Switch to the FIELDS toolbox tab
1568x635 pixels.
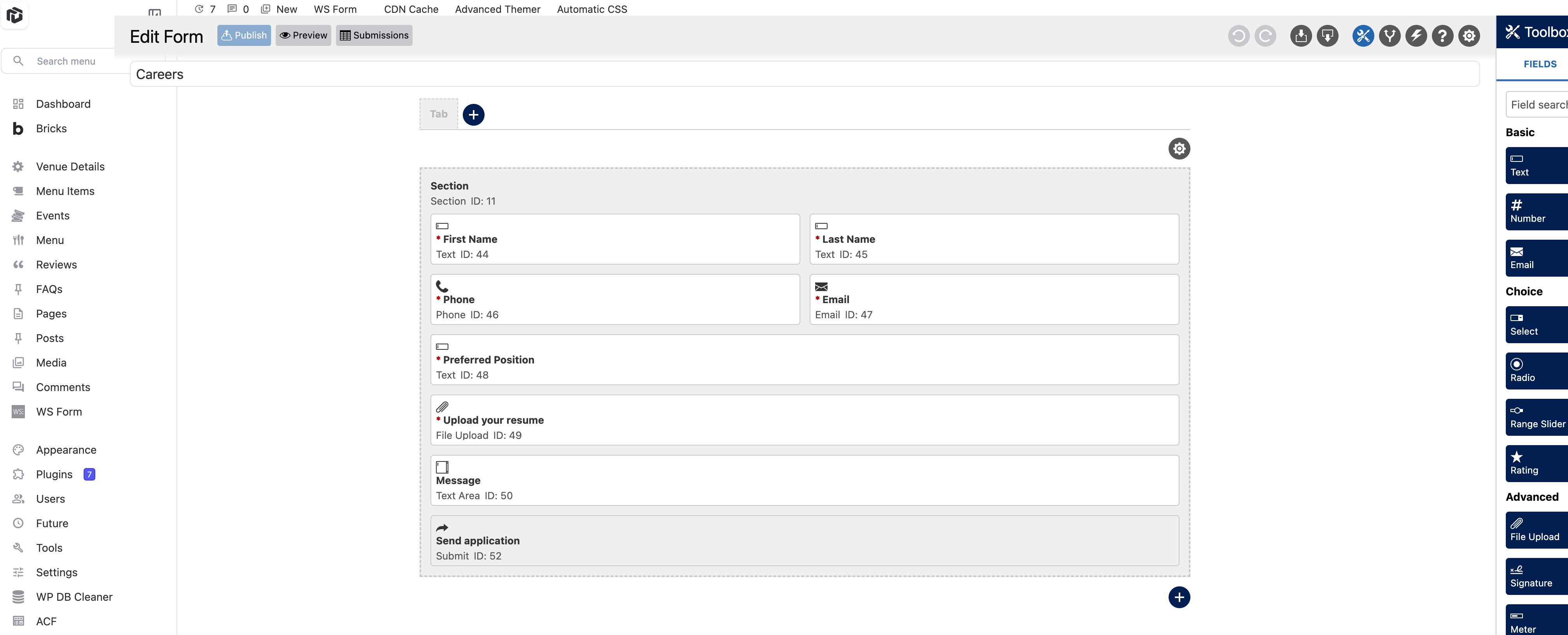[1539, 64]
